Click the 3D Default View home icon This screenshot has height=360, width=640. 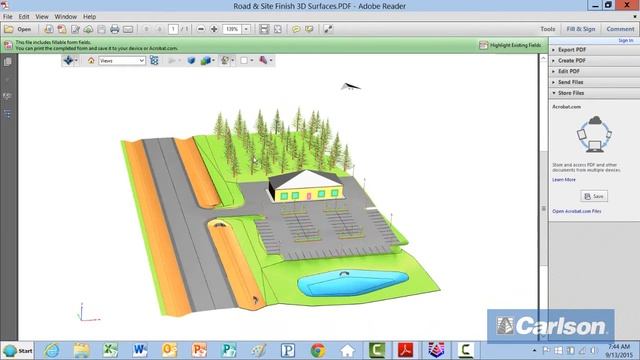pyautogui.click(x=91, y=60)
